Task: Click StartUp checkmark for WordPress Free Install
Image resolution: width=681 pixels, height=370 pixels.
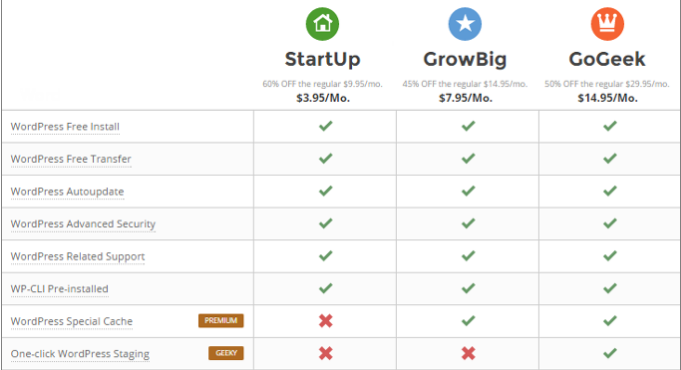Action: 326,126
